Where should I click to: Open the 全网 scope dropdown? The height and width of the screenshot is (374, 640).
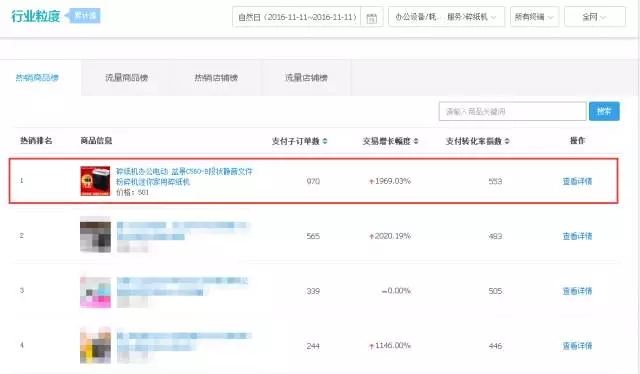(x=595, y=17)
